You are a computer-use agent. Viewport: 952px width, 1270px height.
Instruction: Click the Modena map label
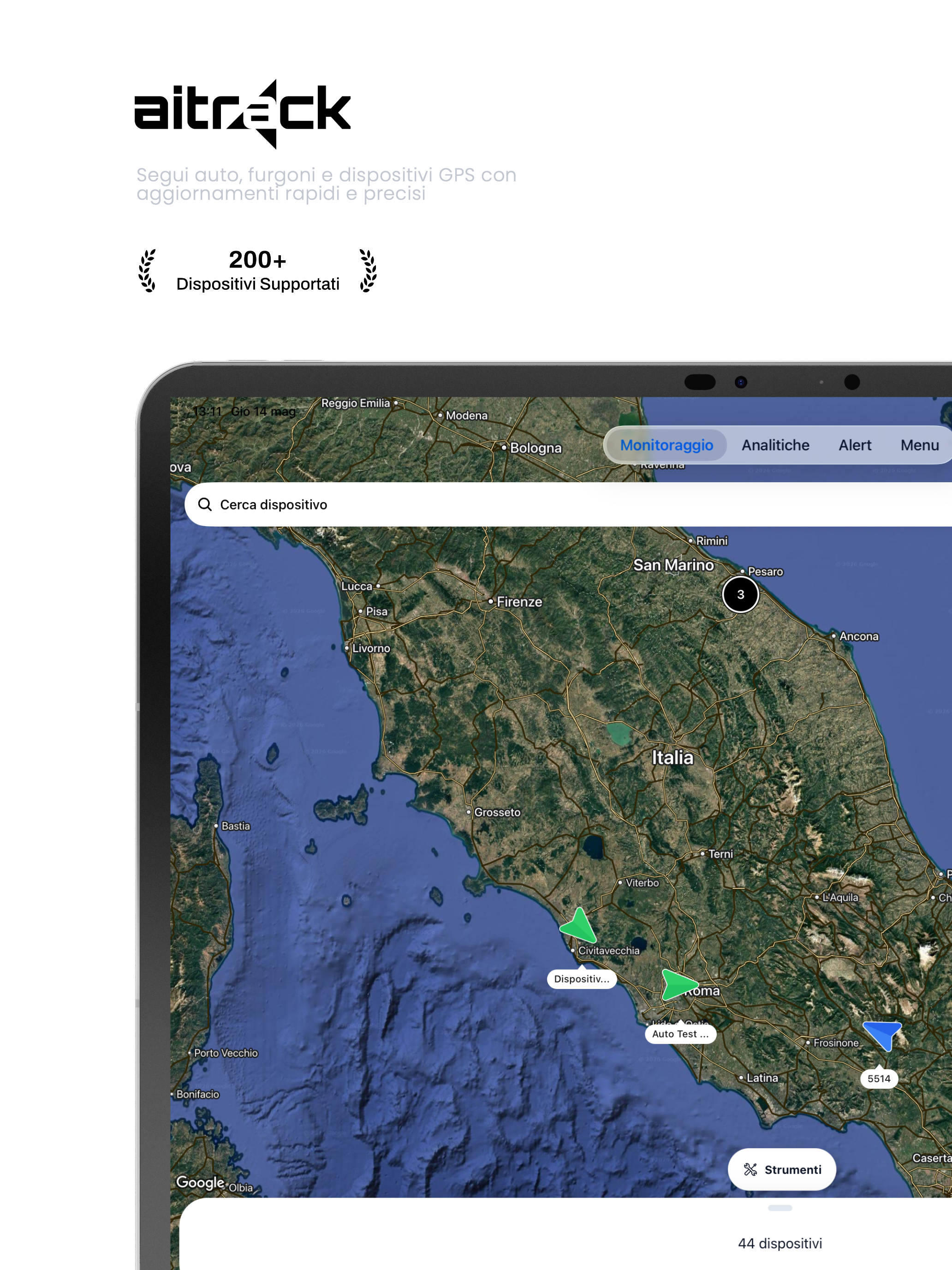[466, 415]
